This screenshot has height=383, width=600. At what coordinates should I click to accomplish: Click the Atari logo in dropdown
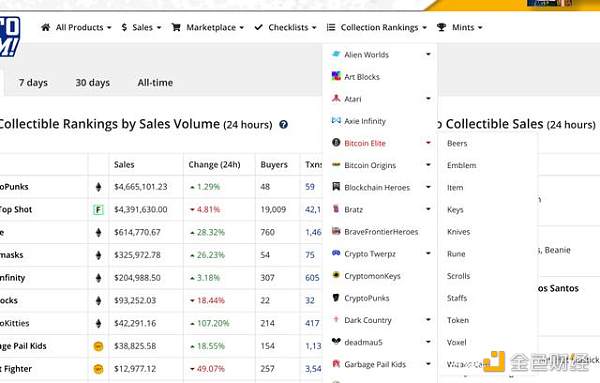point(336,98)
